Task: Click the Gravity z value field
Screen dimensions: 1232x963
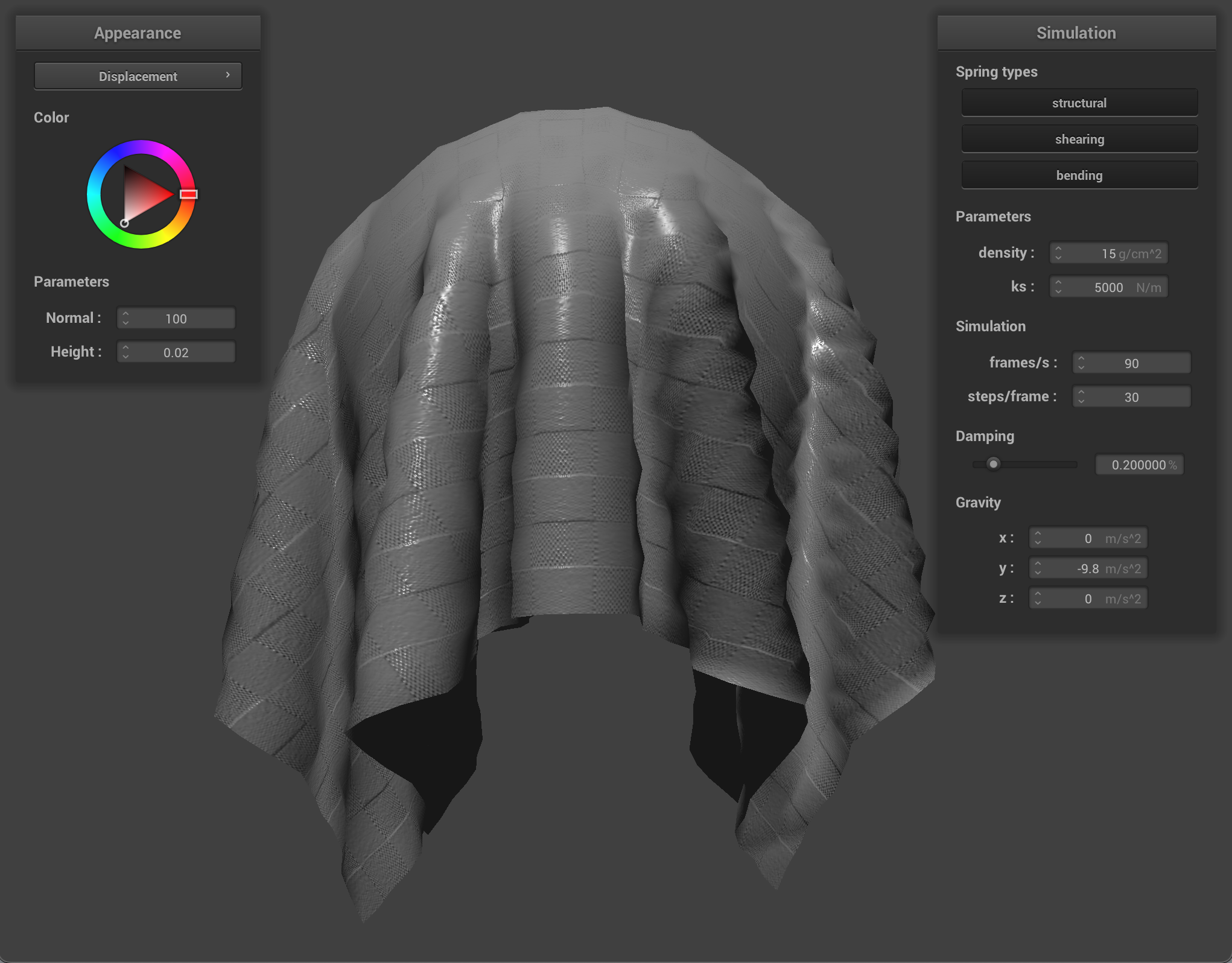Action: click(1088, 598)
